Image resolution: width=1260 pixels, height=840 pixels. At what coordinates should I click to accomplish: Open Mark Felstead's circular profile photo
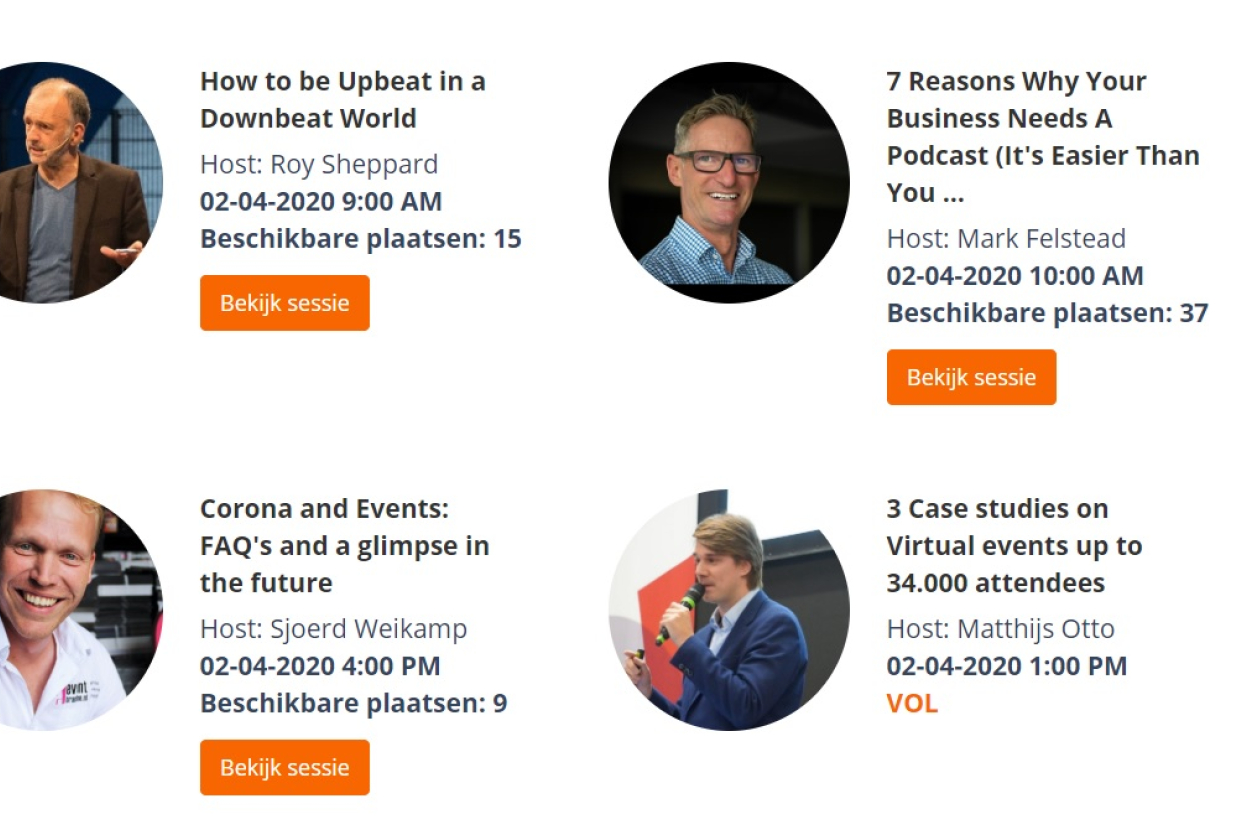pos(729,182)
